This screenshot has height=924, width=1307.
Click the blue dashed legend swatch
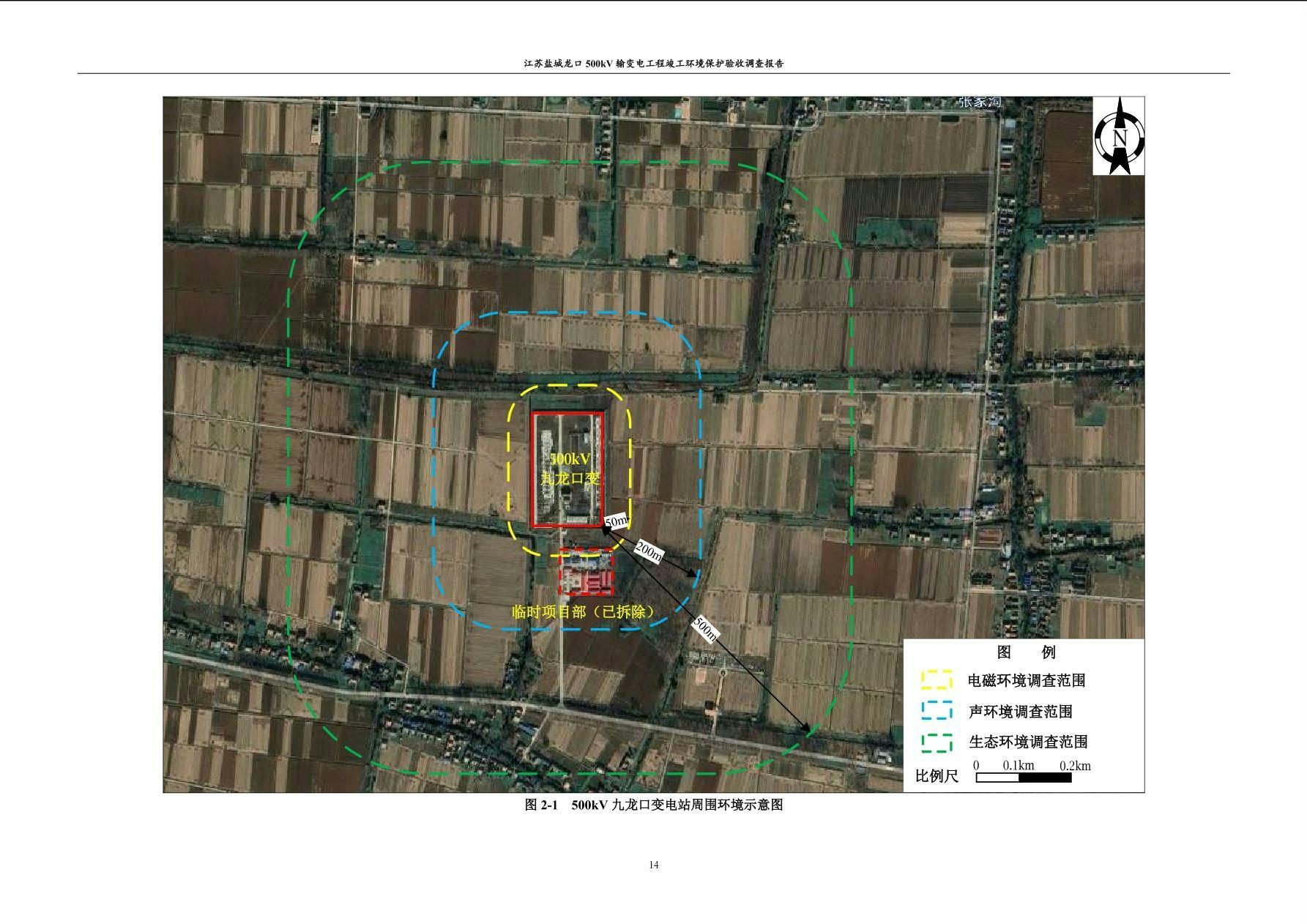coord(937,711)
